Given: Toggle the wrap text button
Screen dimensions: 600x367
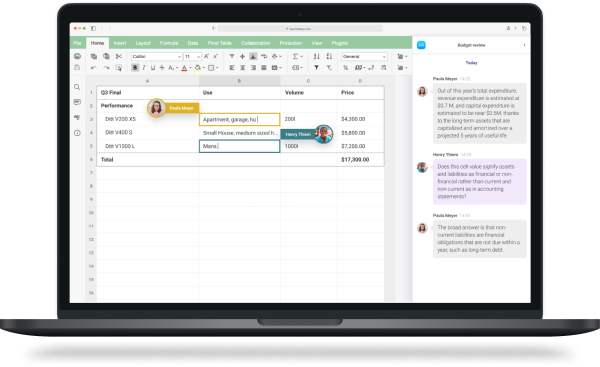Looking at the screenshot, I should [x=264, y=56].
